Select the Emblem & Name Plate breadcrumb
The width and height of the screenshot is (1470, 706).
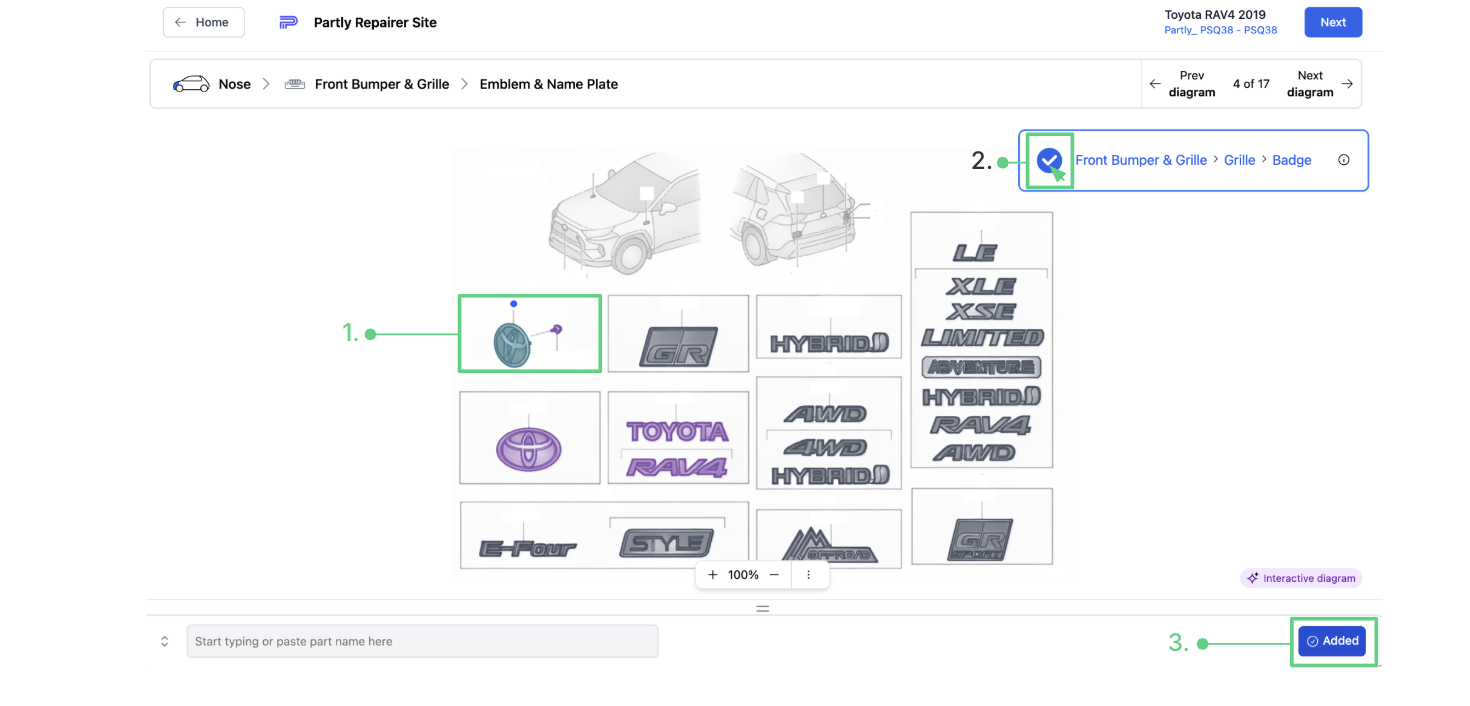coord(549,84)
